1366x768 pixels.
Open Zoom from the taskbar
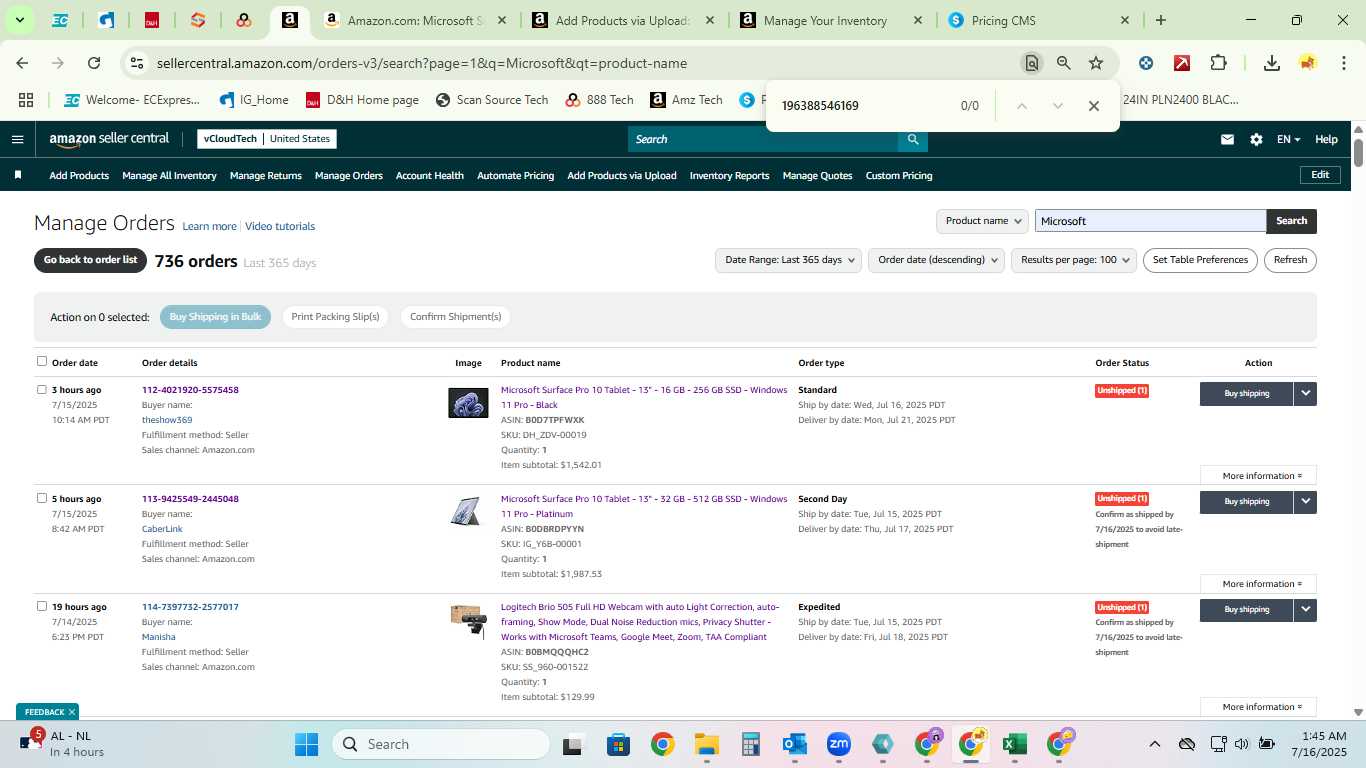[x=839, y=744]
